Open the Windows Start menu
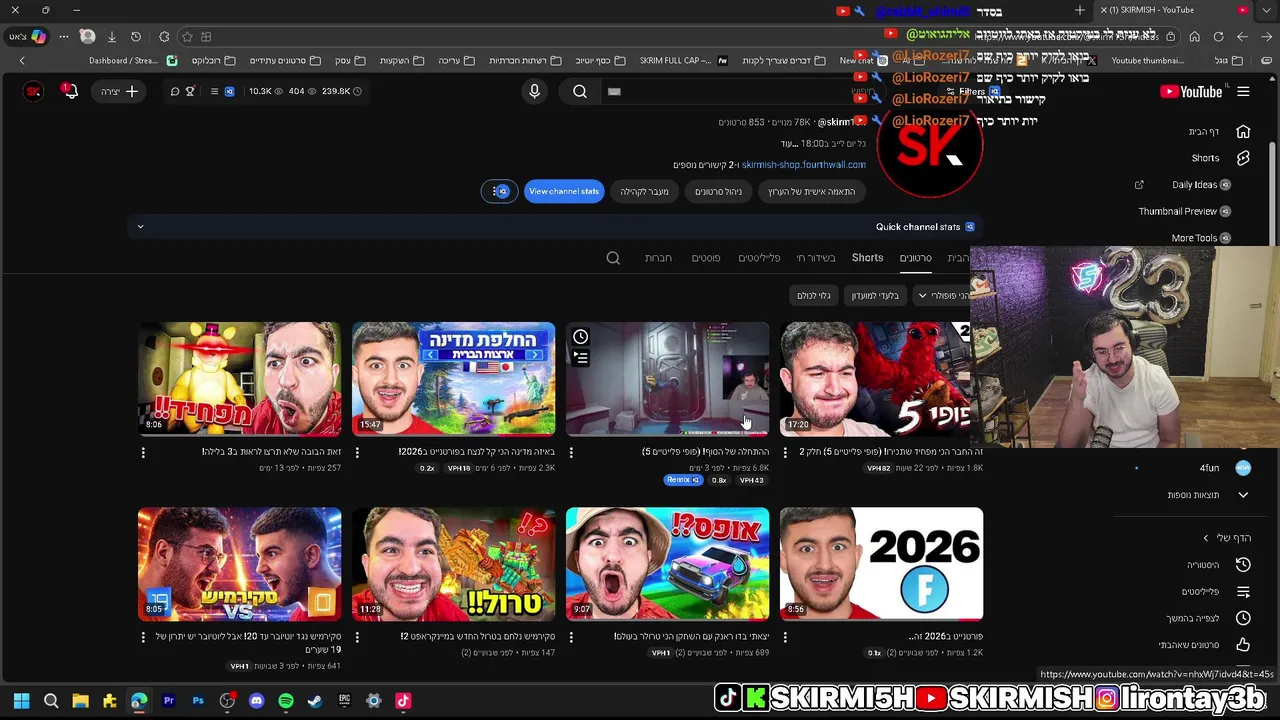This screenshot has width=1280, height=720. (21, 701)
